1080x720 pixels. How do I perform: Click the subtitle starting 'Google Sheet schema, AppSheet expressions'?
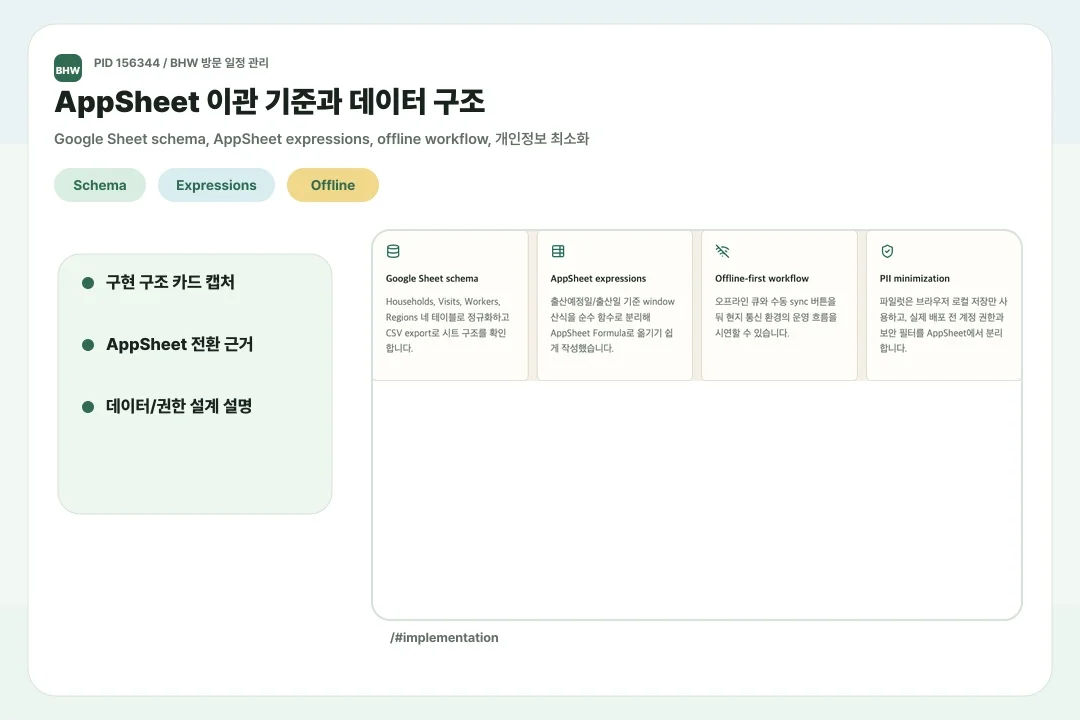[322, 139]
